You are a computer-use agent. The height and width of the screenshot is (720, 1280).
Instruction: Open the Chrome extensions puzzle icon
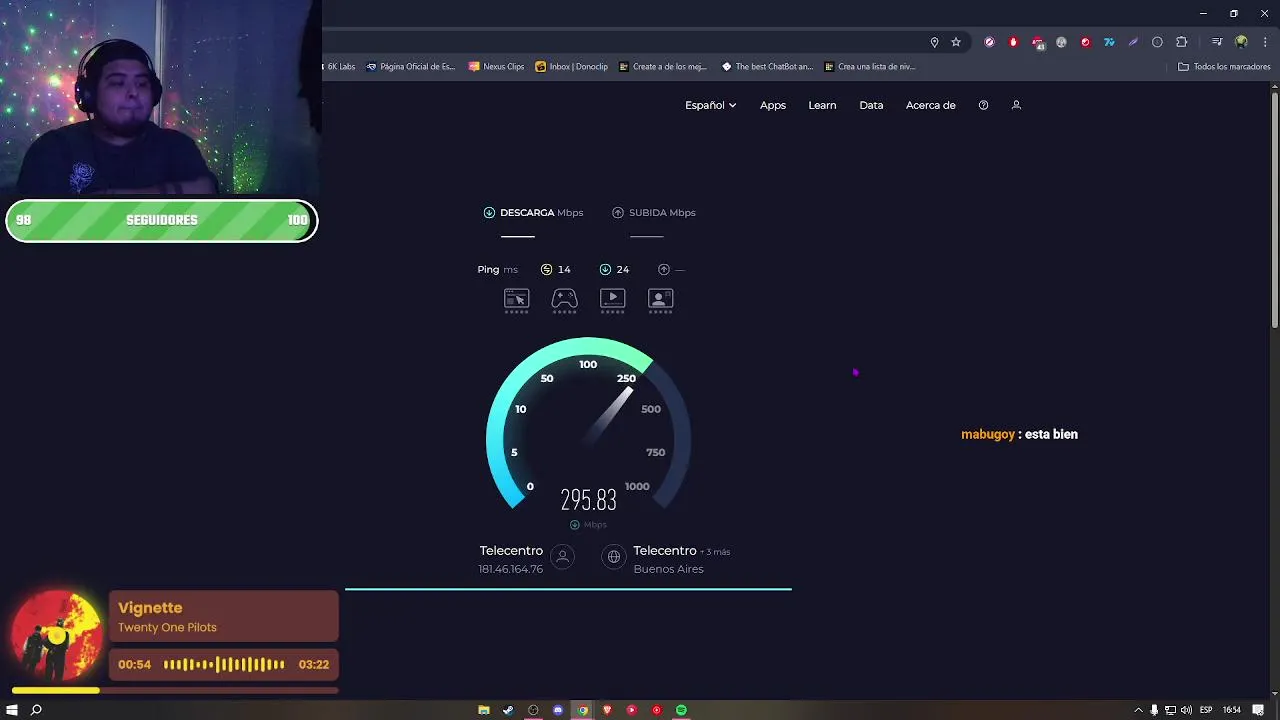pyautogui.click(x=1181, y=42)
